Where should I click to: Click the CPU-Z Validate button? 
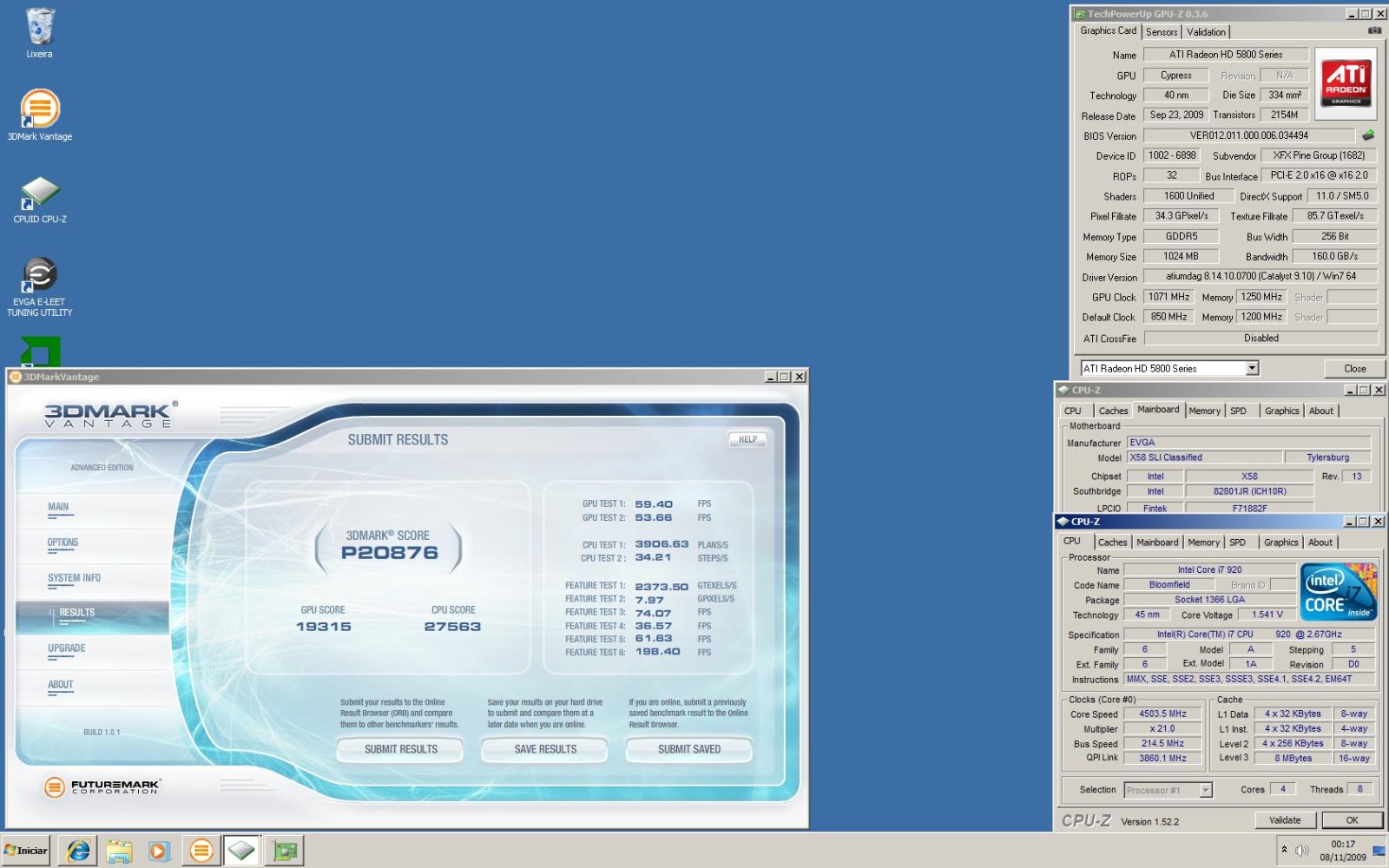[x=1285, y=820]
